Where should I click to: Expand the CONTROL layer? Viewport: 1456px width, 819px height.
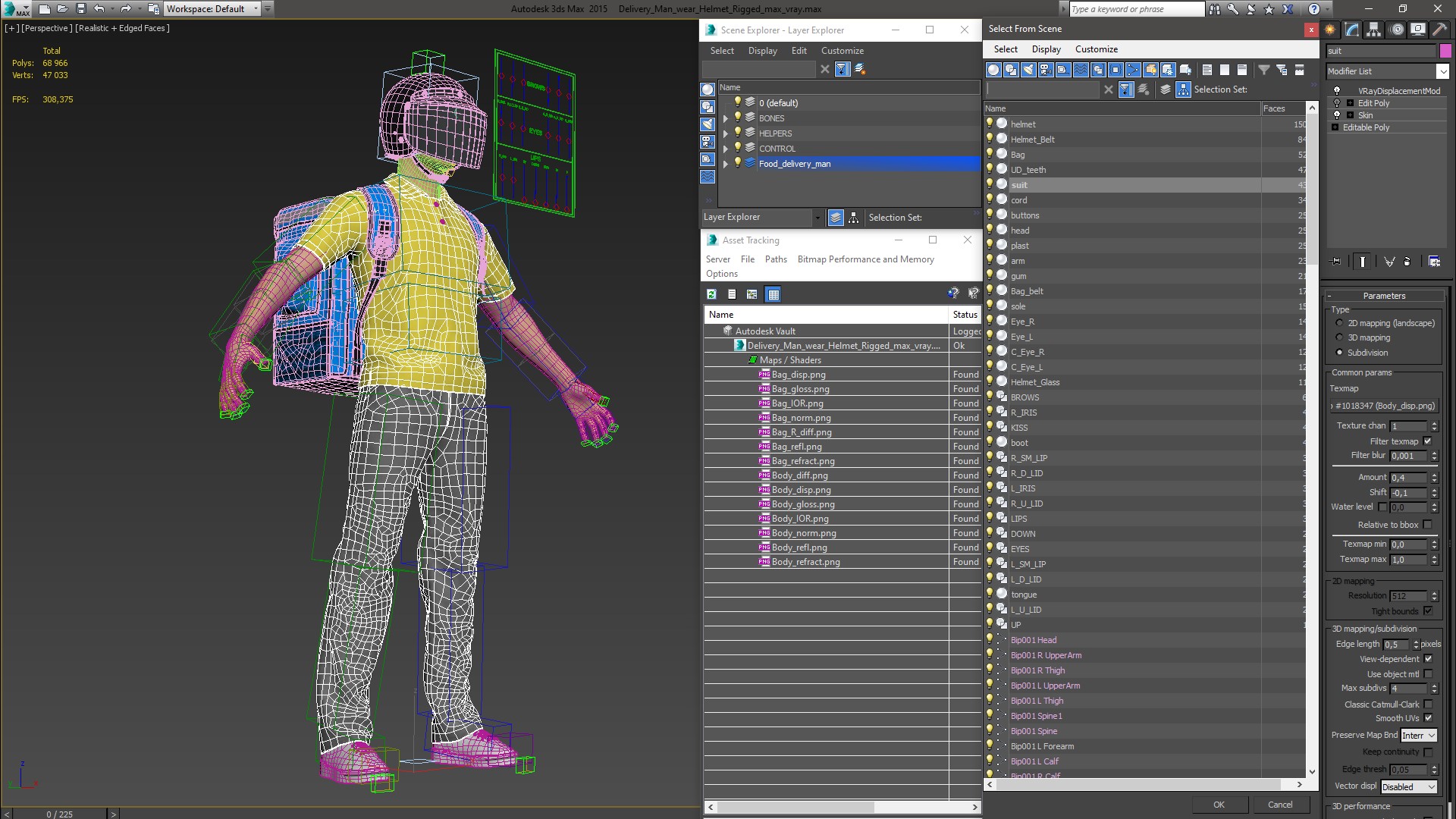pos(726,149)
